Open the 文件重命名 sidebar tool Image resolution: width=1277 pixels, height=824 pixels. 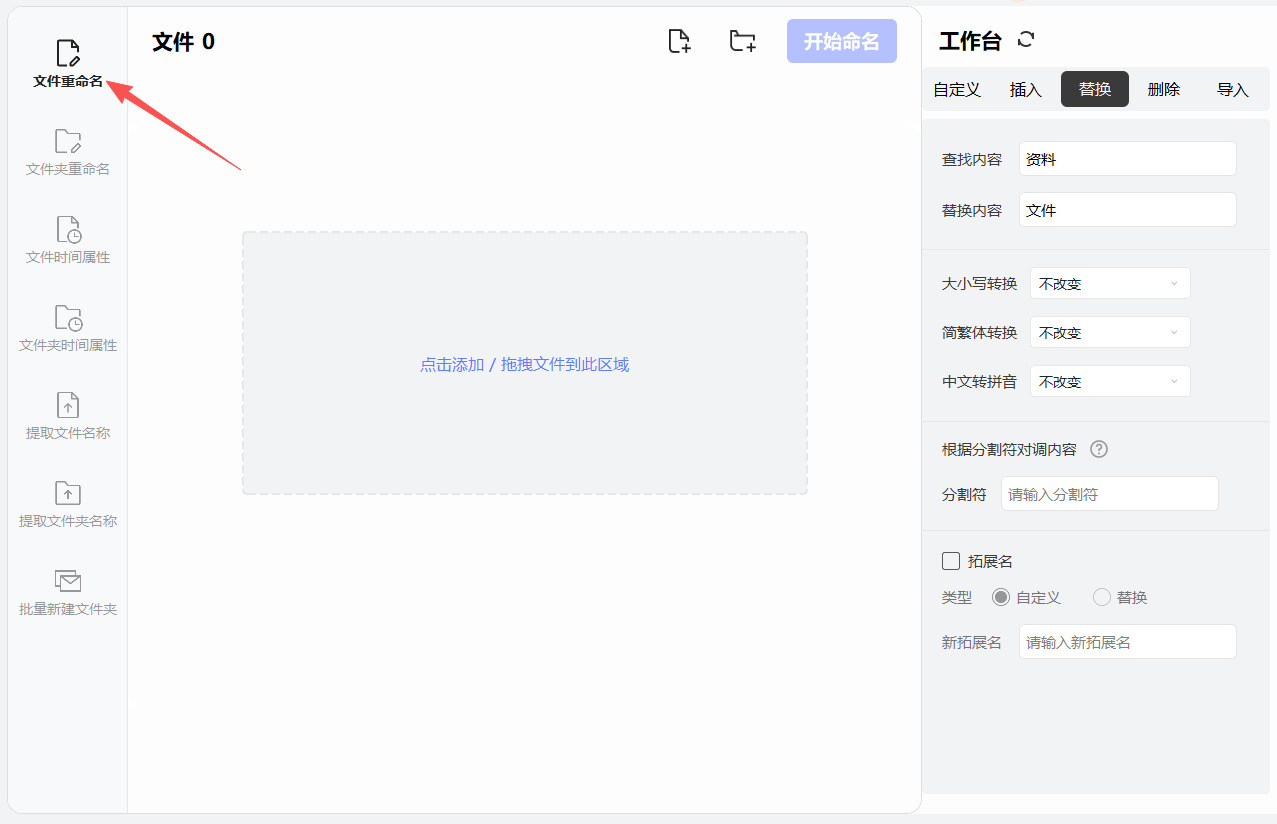[68, 65]
